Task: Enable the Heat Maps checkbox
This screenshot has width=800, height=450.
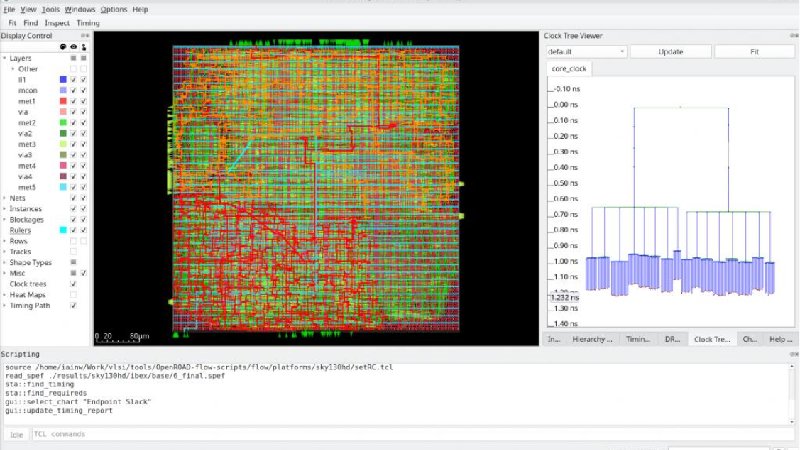Action: point(73,295)
